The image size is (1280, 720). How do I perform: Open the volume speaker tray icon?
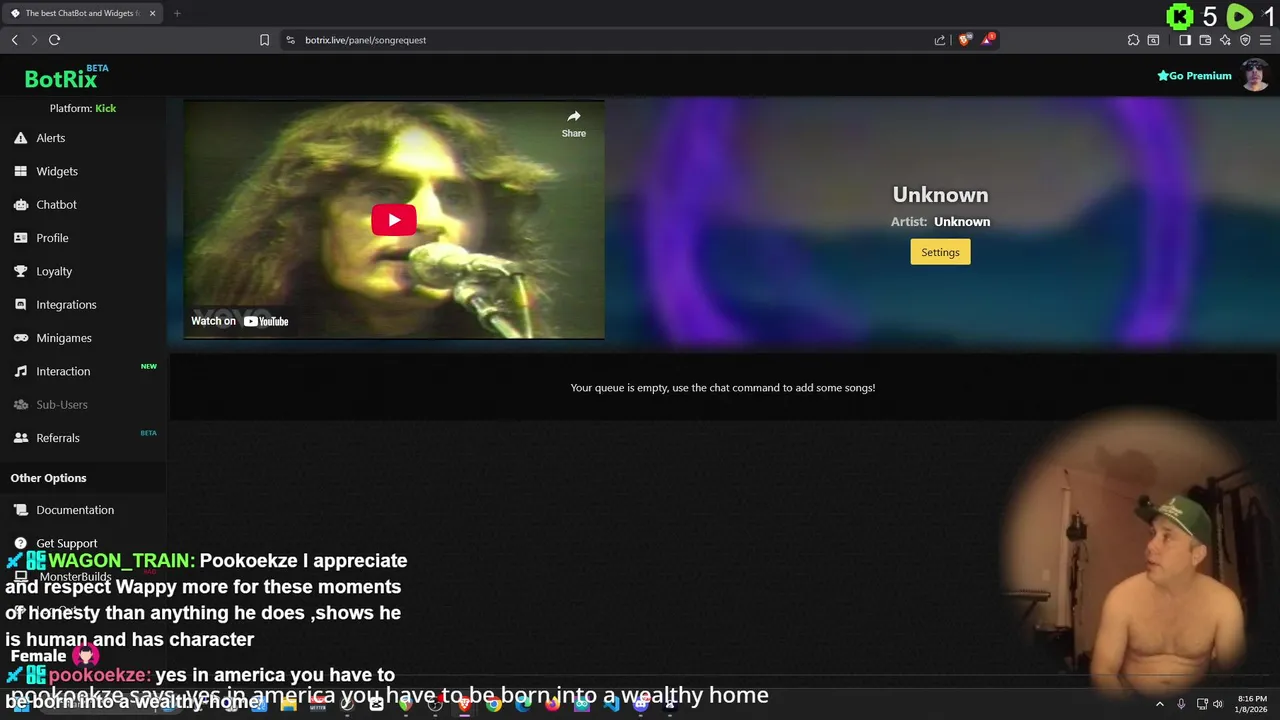tap(1218, 704)
